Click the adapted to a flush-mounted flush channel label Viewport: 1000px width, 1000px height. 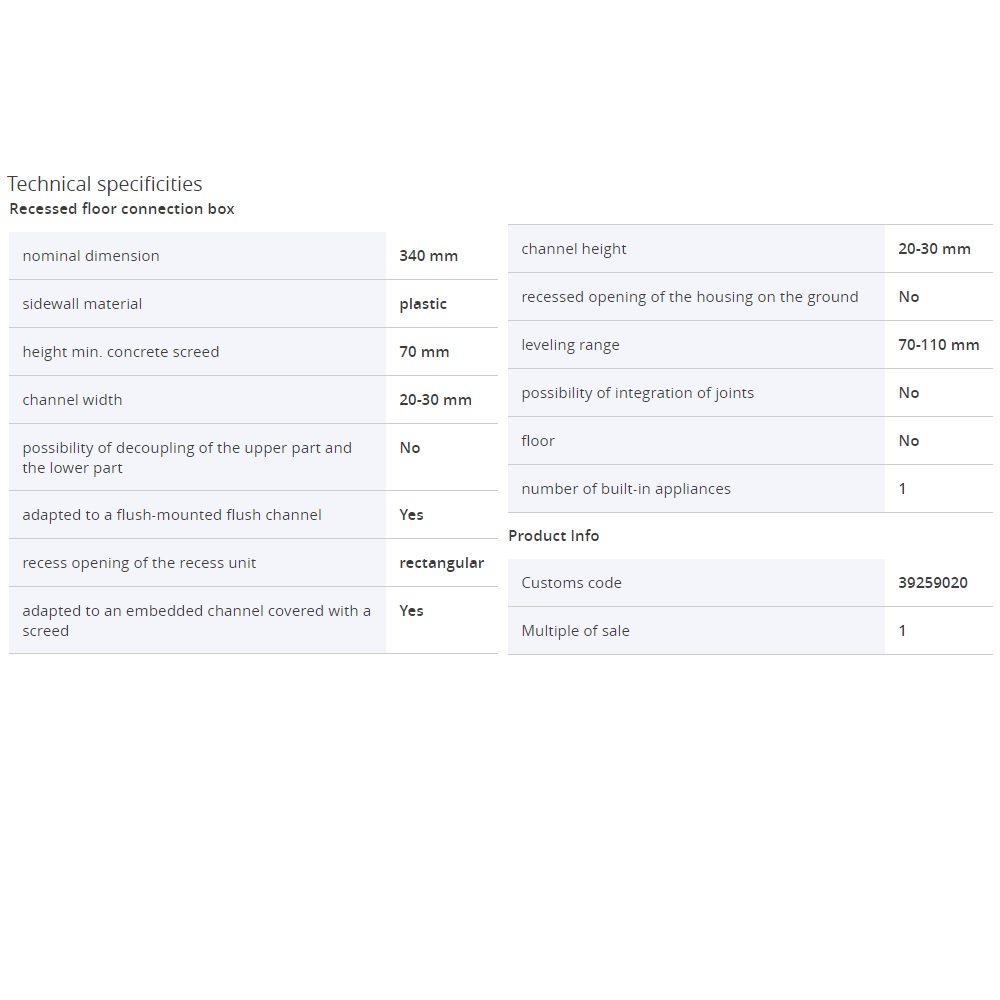coord(172,515)
